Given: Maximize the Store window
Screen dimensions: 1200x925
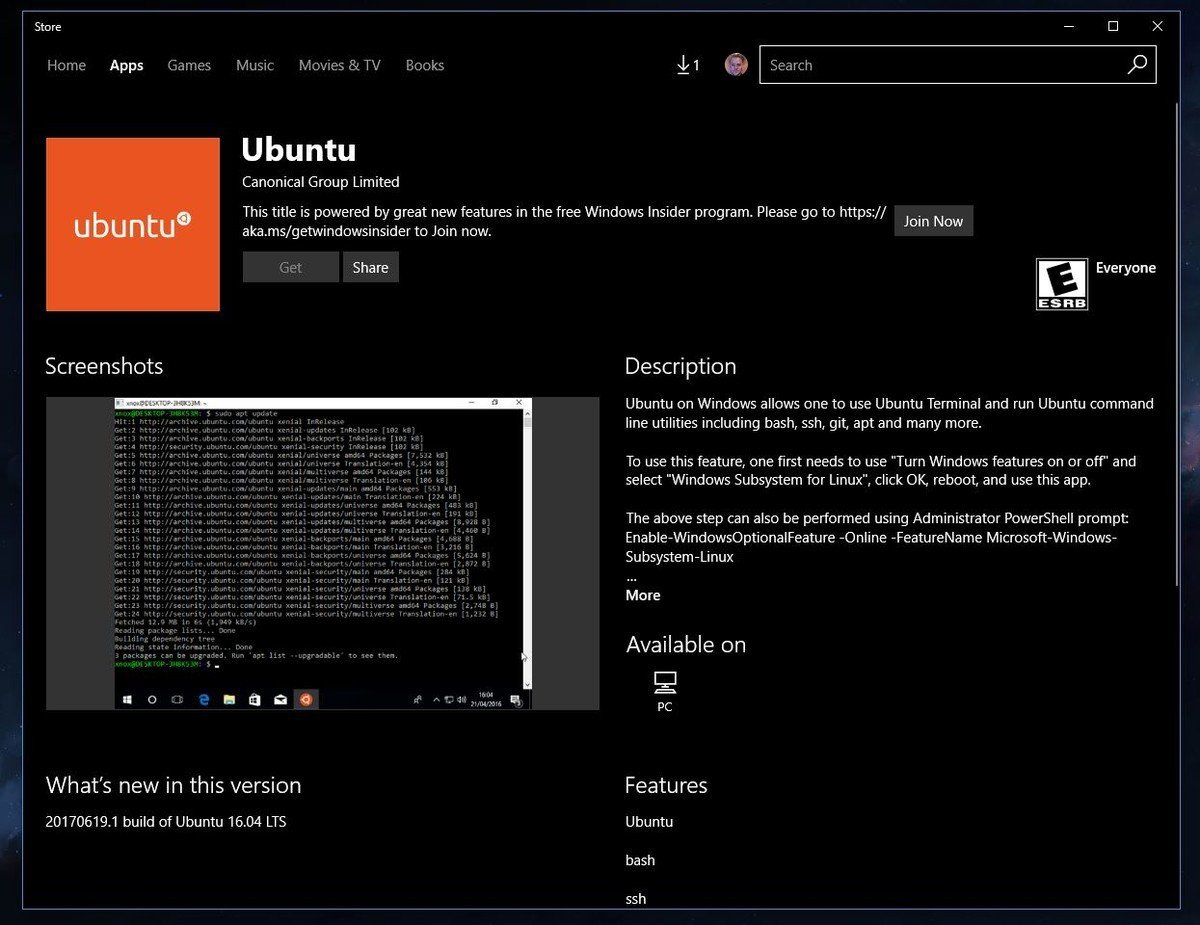Looking at the screenshot, I should (1113, 26).
